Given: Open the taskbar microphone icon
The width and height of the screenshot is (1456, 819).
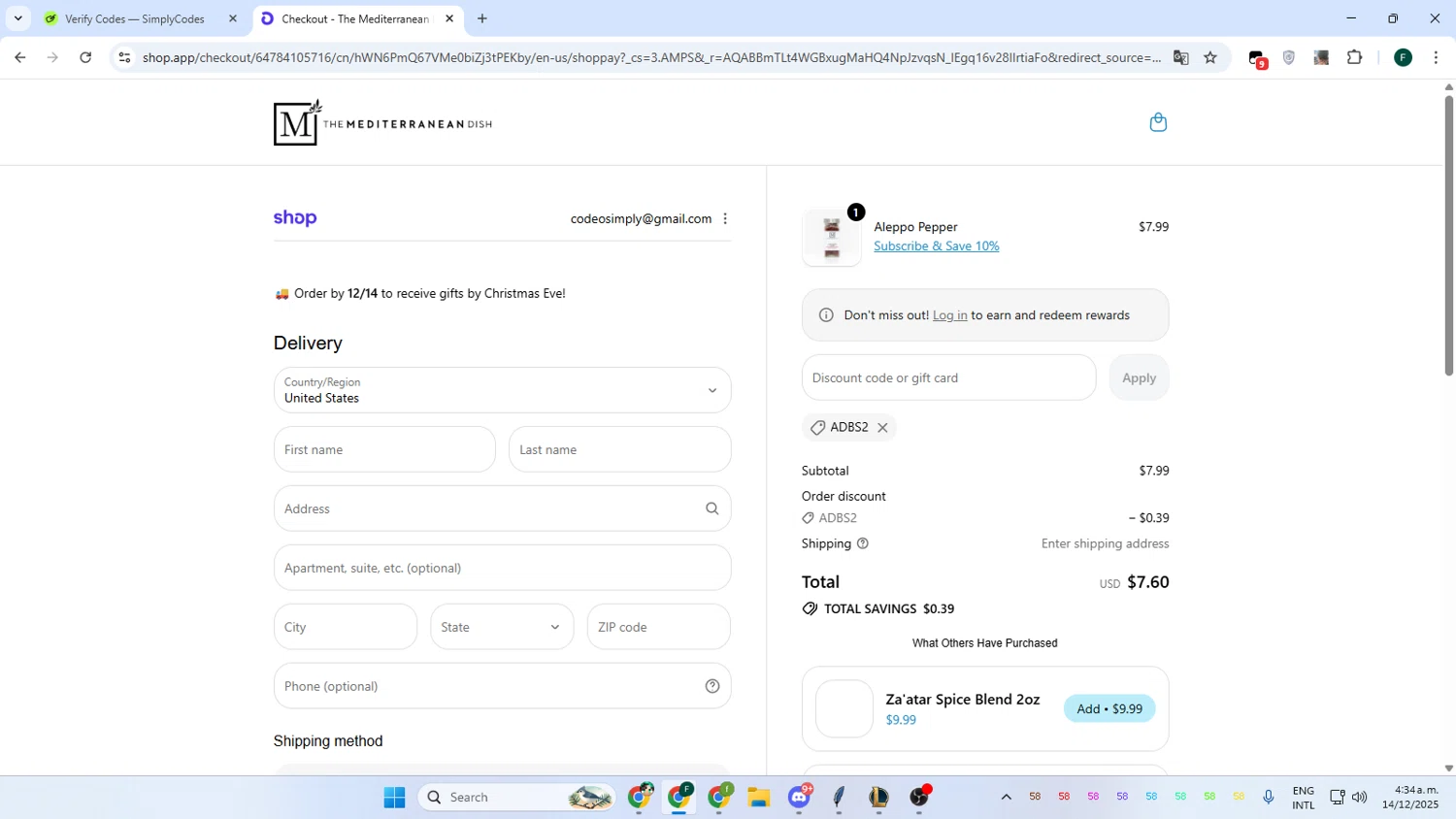Looking at the screenshot, I should point(1268,798).
